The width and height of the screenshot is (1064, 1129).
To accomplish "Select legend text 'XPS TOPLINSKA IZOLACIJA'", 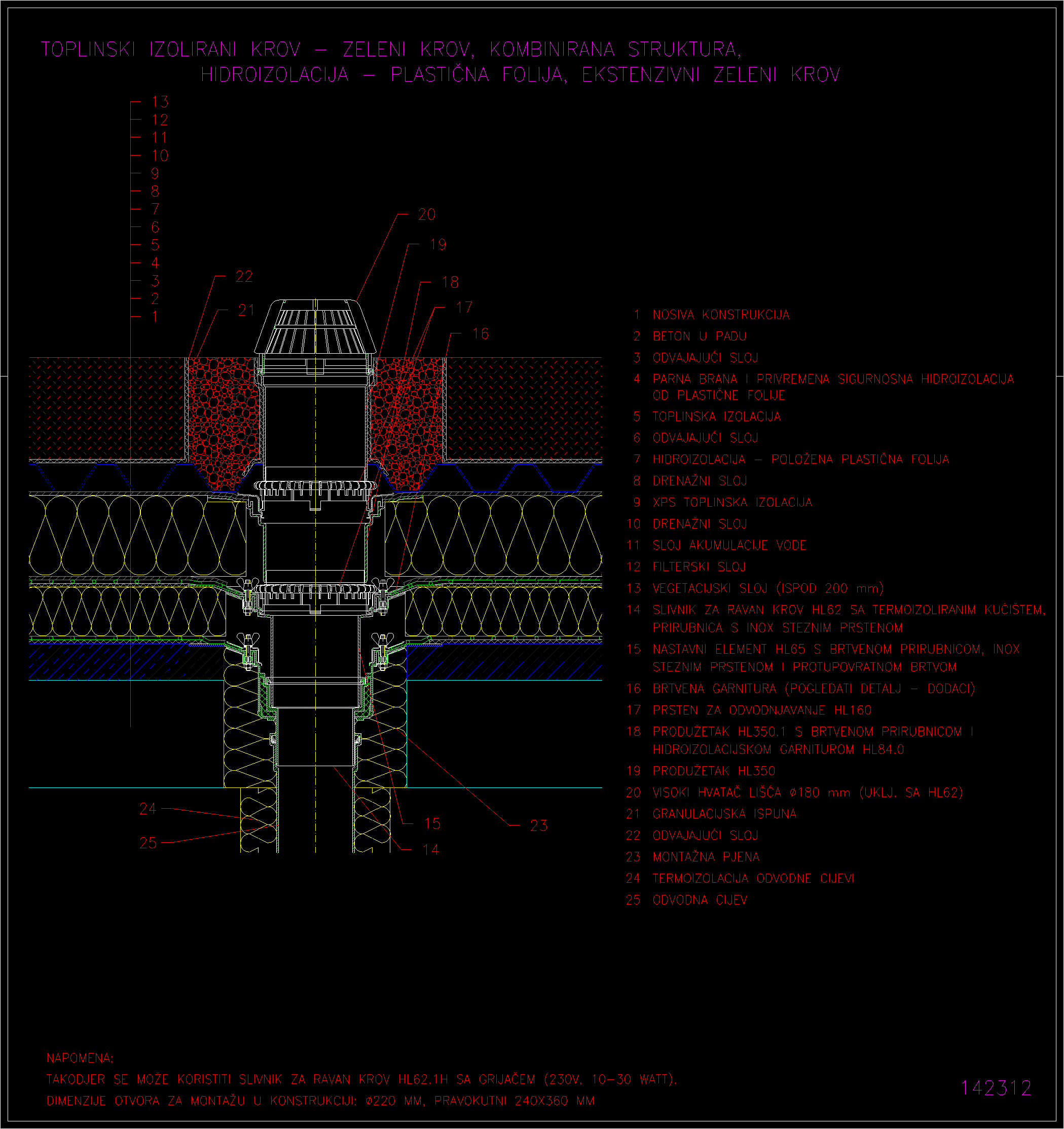I will tap(732, 502).
